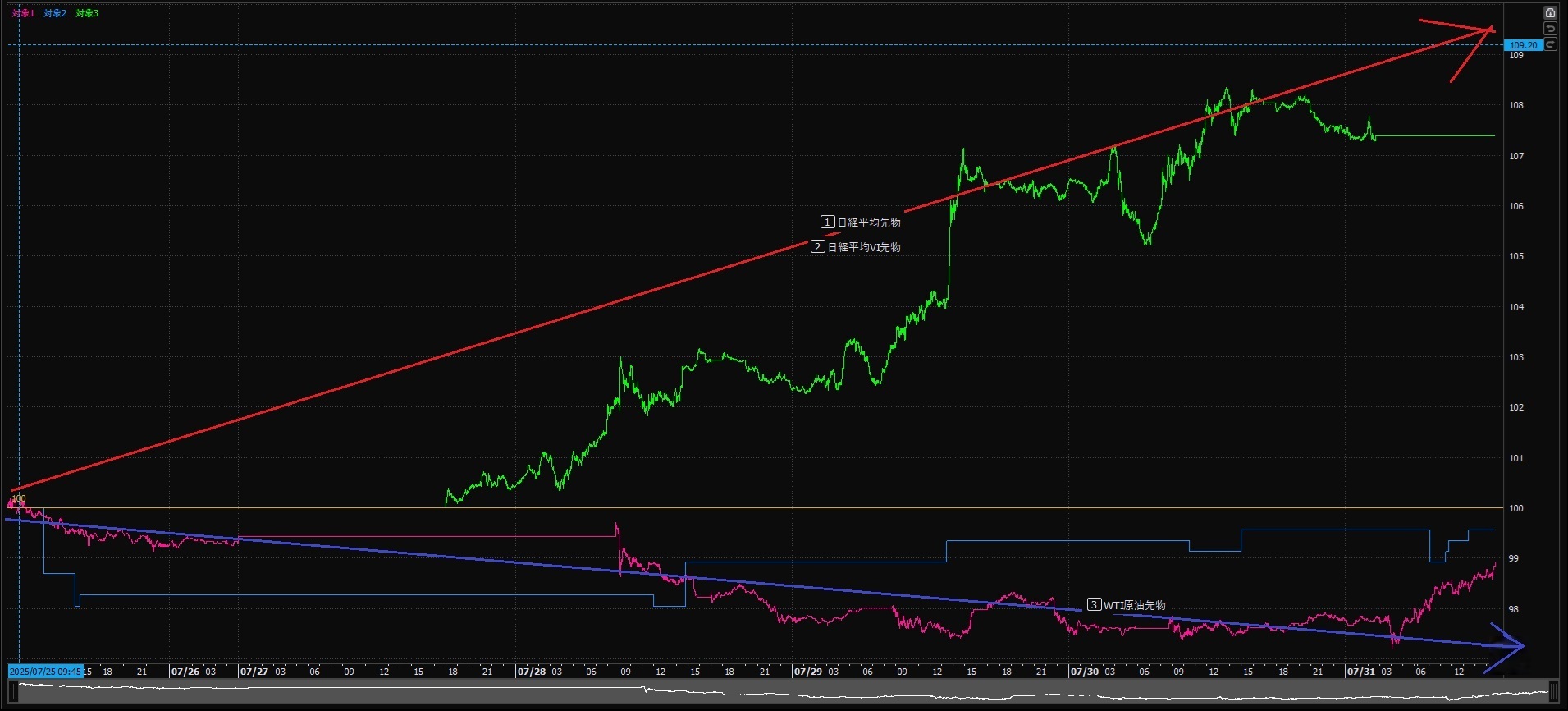This screenshot has width=1568, height=711.
Task: Click the lock icon at chart top-right
Action: [1550, 13]
